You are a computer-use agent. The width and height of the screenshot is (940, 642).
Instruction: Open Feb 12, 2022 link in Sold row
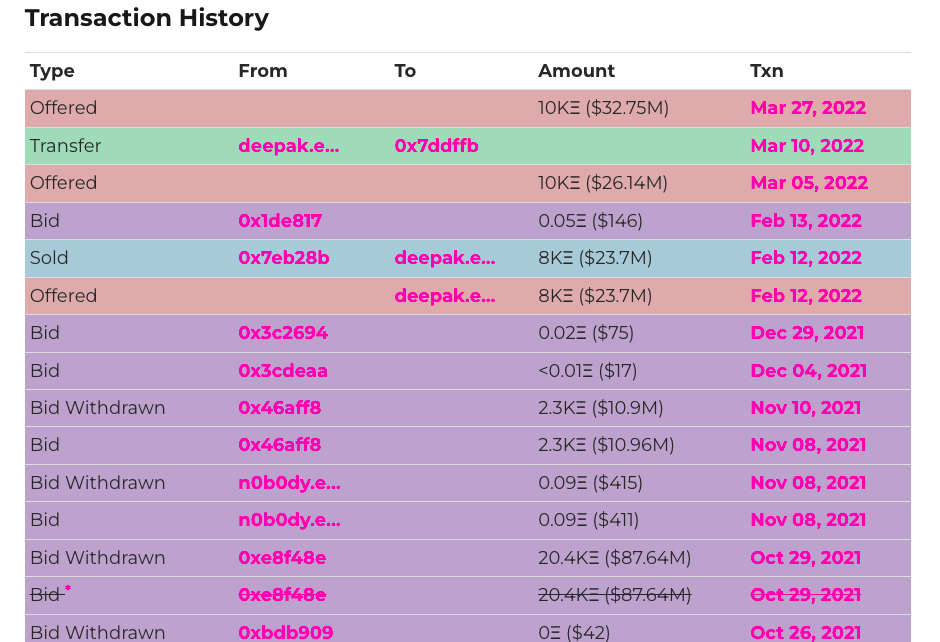pyautogui.click(x=806, y=258)
